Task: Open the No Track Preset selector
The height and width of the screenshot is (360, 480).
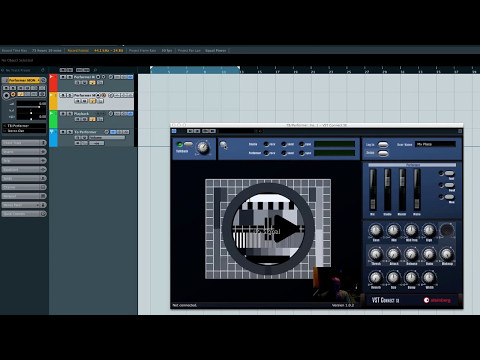Action: (x=18, y=70)
